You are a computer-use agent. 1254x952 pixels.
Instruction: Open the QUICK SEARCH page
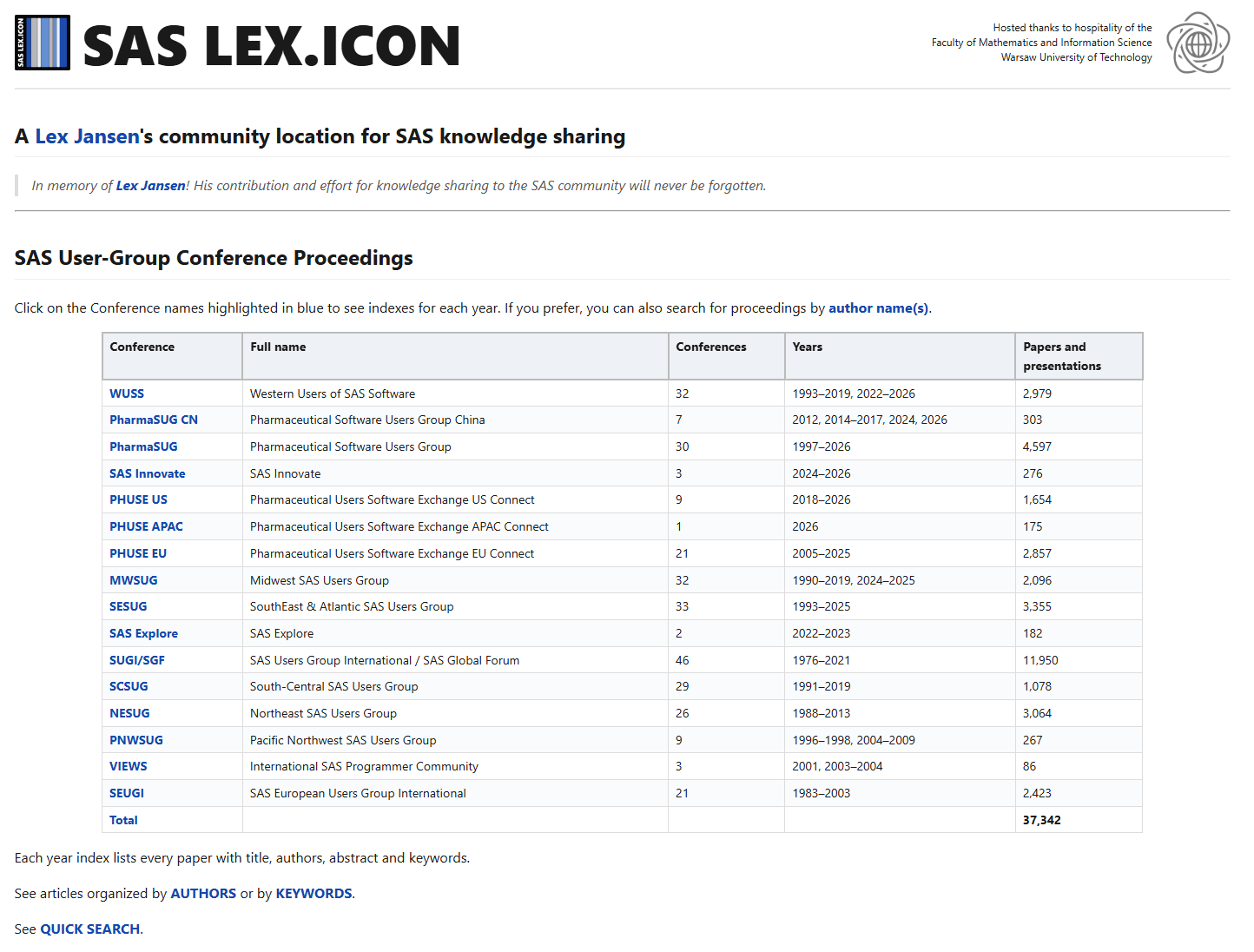tap(90, 929)
